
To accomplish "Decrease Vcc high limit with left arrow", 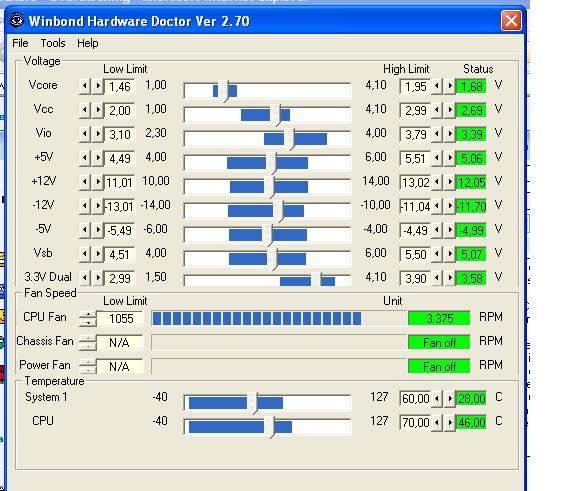I will [x=437, y=110].
